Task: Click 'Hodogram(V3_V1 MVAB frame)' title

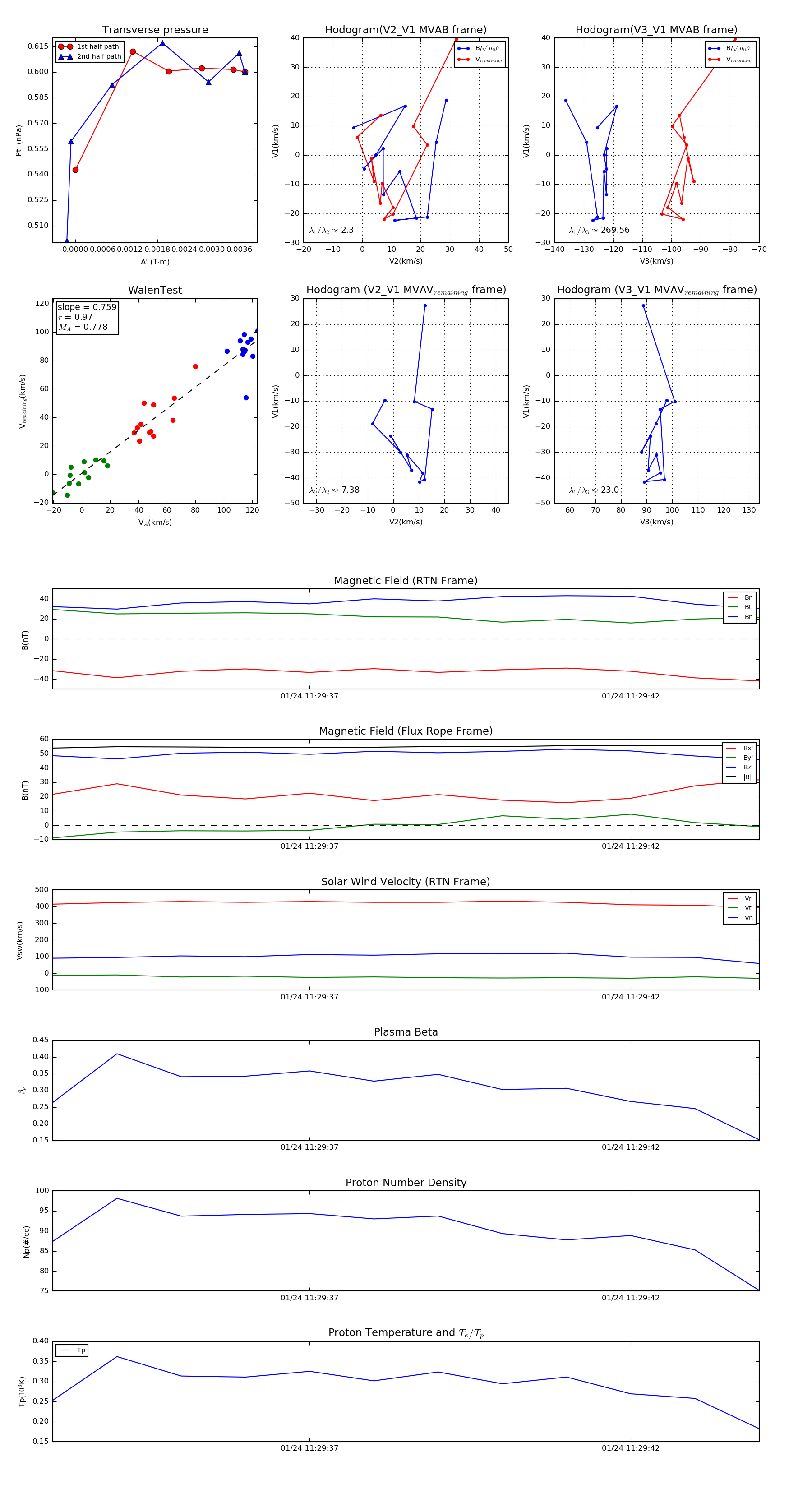Action: click(x=656, y=29)
